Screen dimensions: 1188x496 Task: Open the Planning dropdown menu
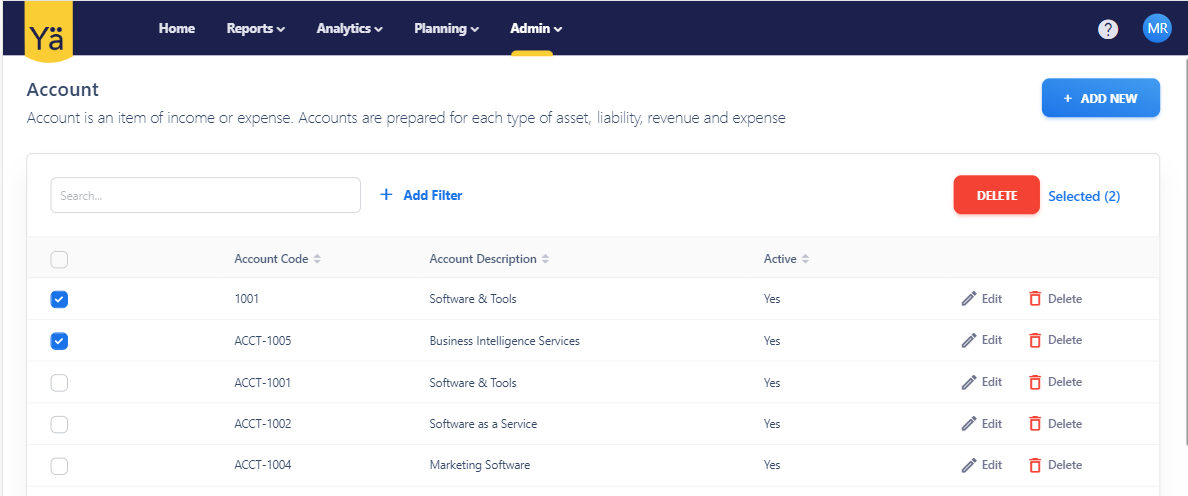pos(446,29)
